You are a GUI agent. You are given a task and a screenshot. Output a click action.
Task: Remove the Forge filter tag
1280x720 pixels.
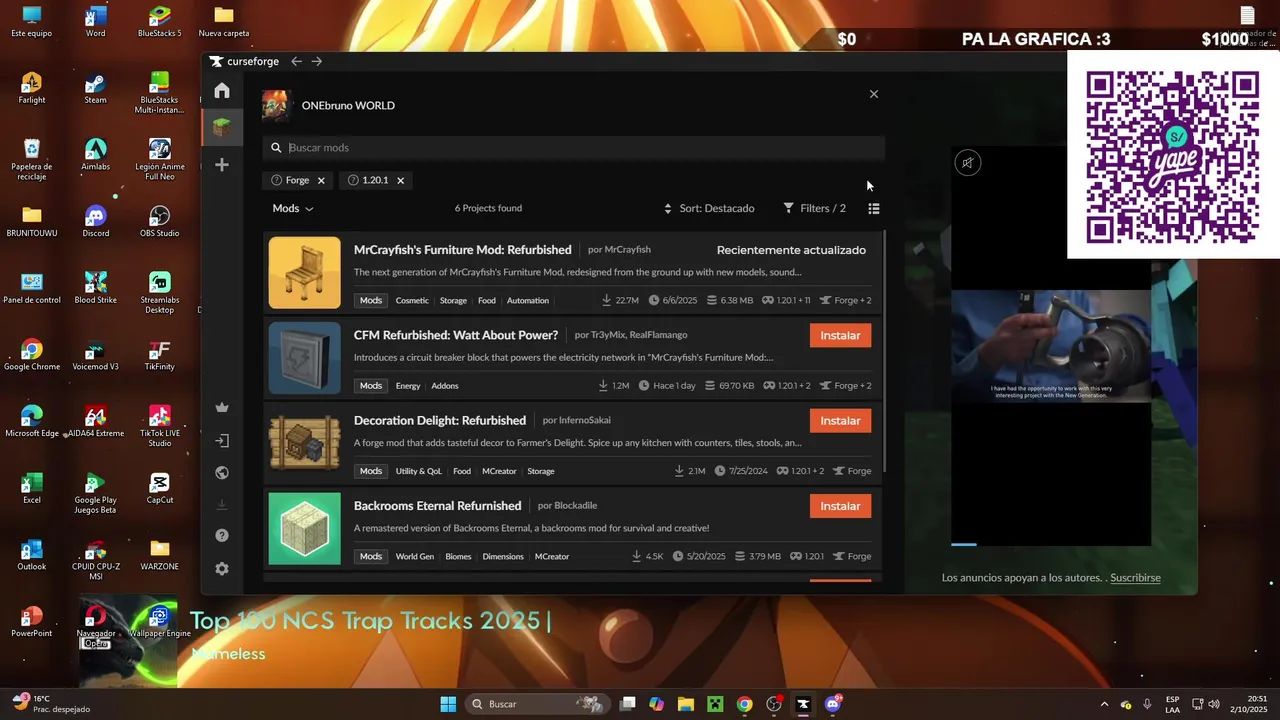[x=321, y=181]
